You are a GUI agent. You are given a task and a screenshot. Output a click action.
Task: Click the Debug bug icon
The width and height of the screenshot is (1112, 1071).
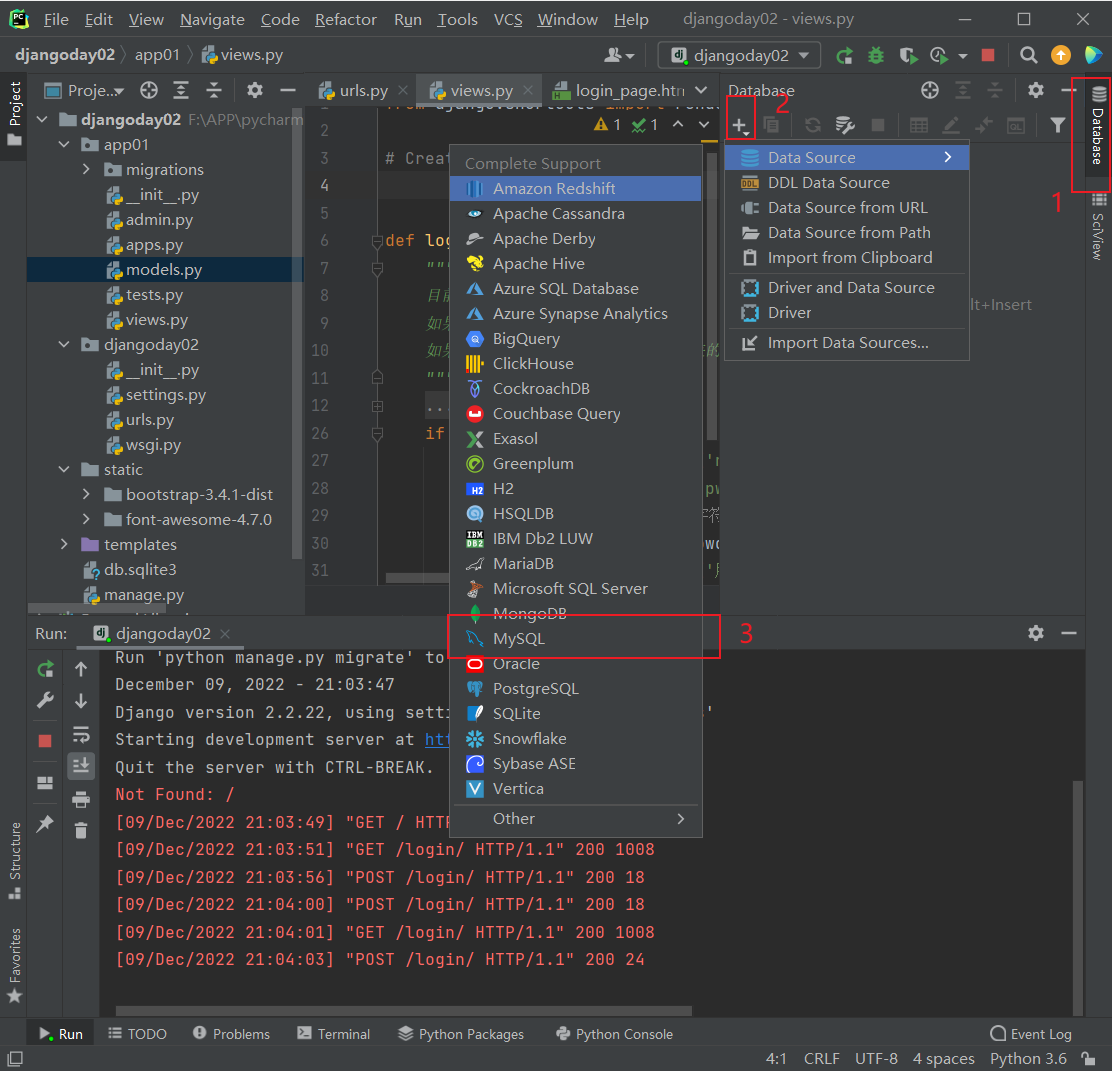pos(876,56)
